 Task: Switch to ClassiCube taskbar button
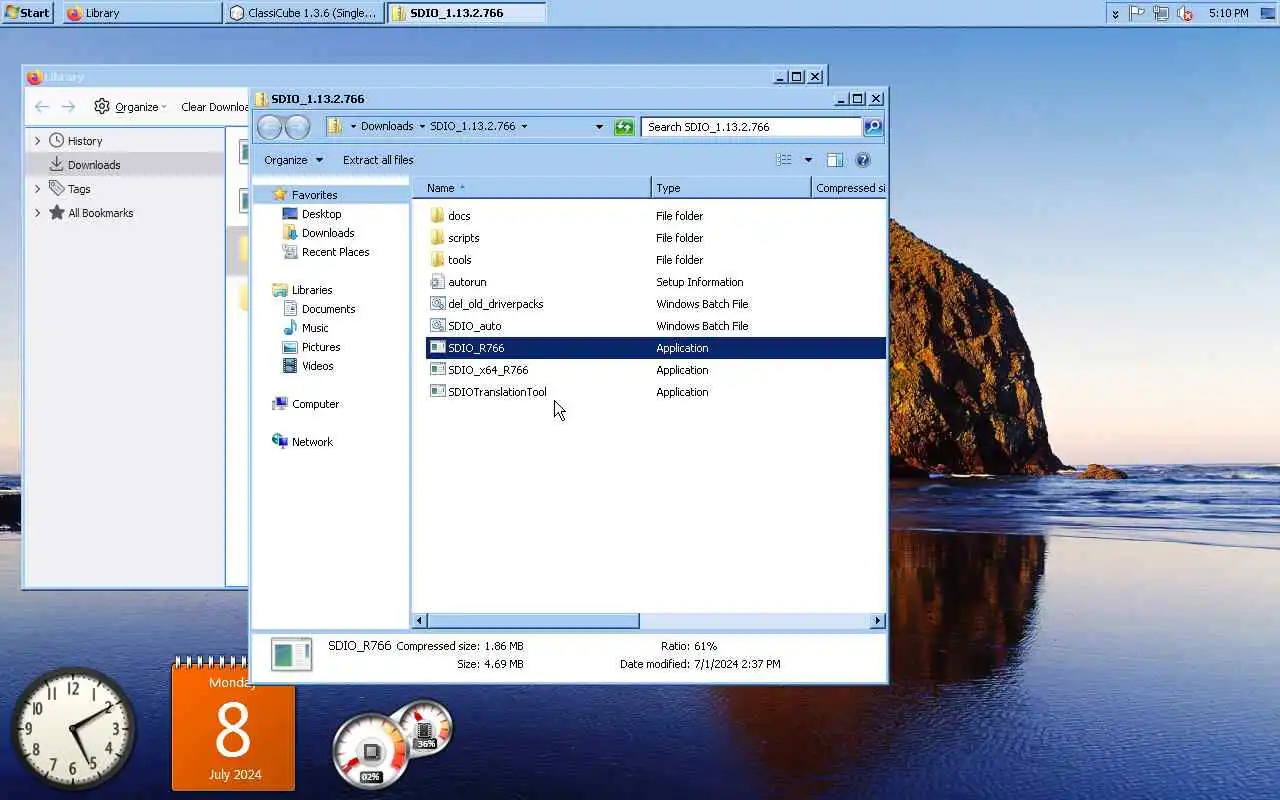click(304, 13)
